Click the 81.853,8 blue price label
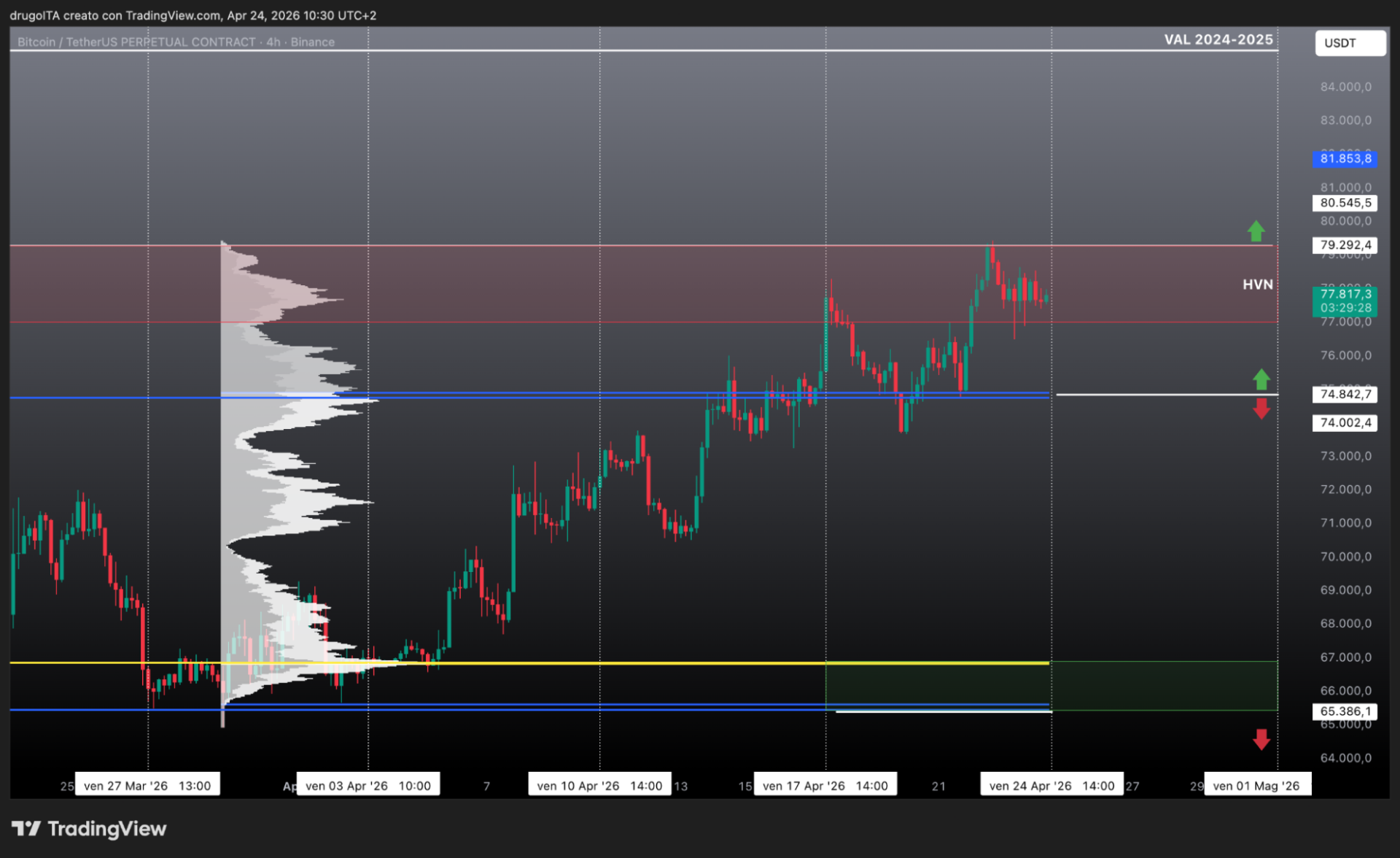 [1345, 158]
